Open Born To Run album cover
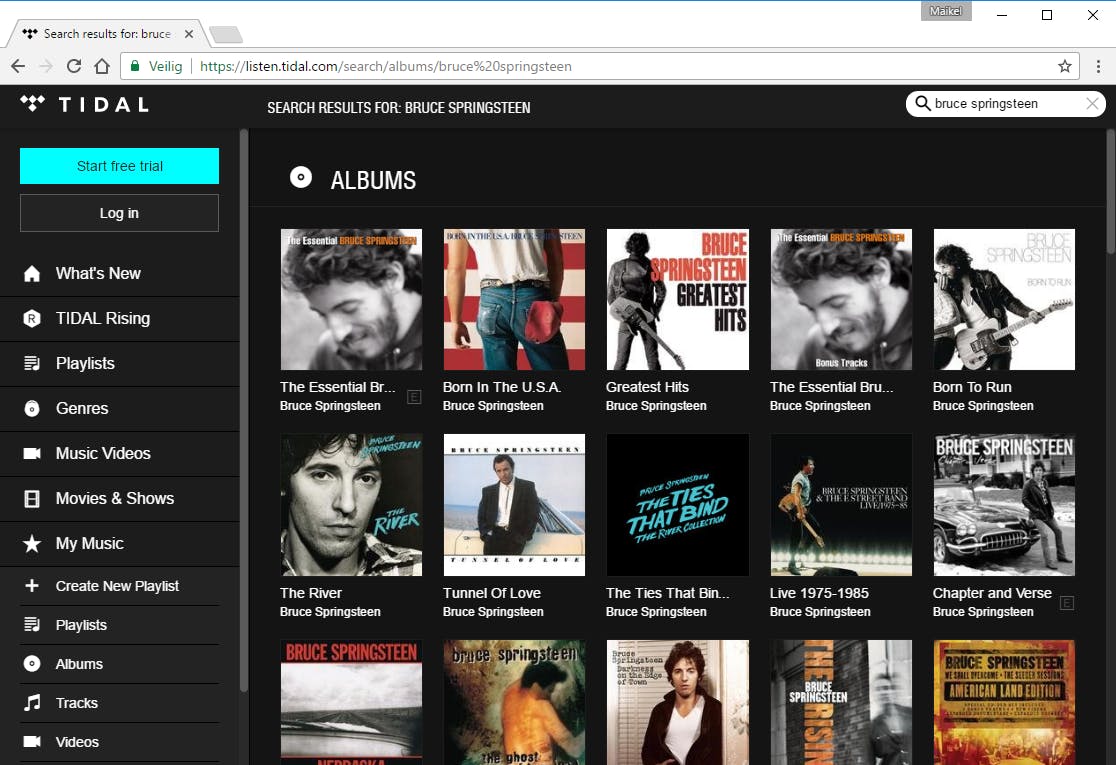The width and height of the screenshot is (1116, 765). click(1004, 299)
